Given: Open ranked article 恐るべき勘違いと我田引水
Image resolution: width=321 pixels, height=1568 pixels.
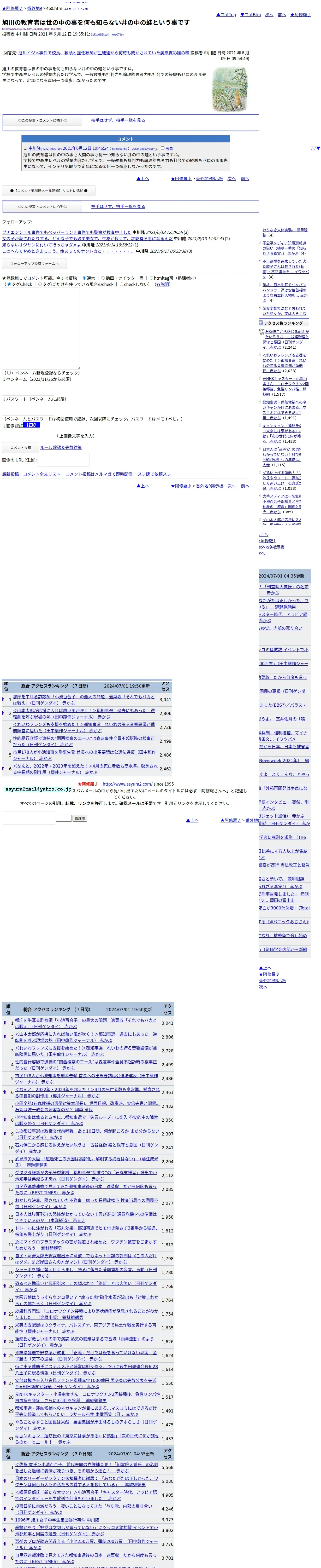Looking at the screenshot, I should 86,1286.
